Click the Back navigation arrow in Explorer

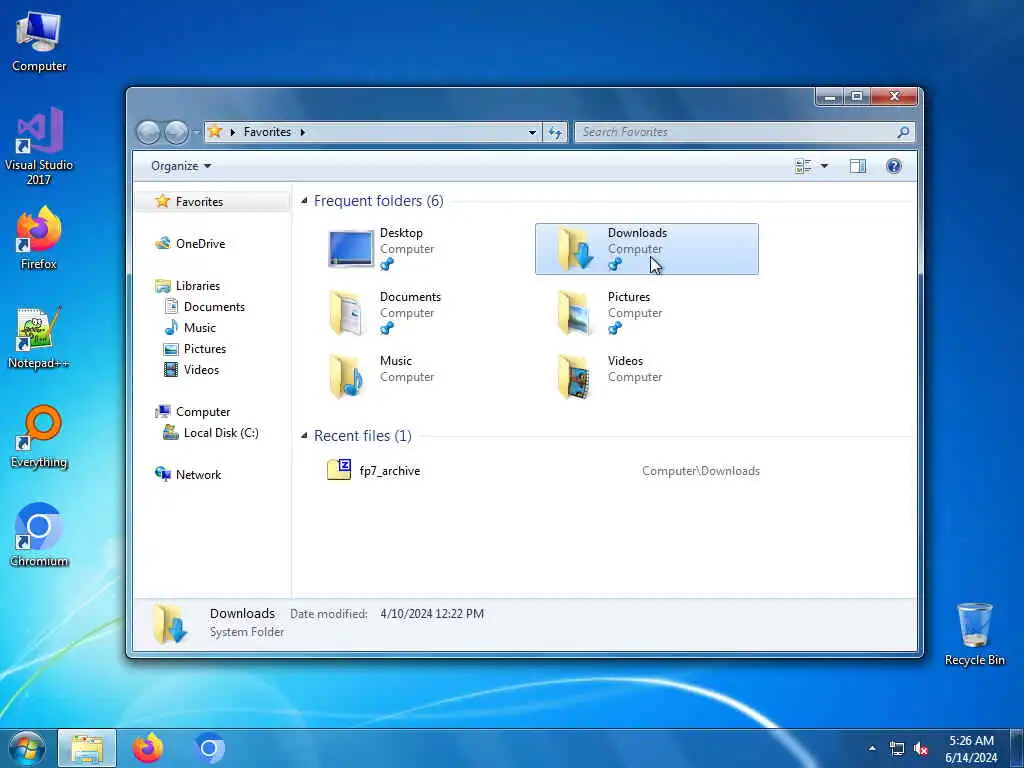pyautogui.click(x=148, y=133)
